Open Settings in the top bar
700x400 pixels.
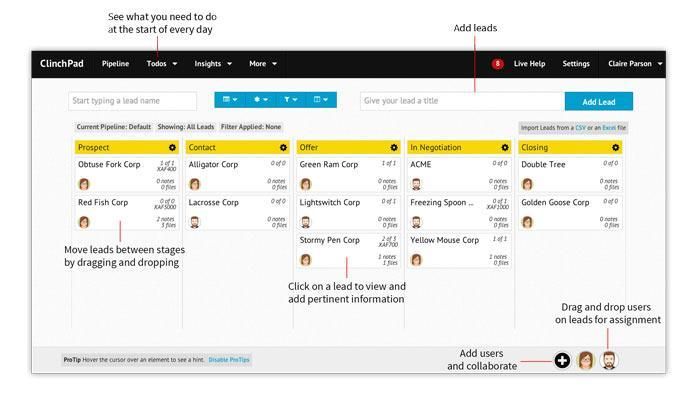(x=576, y=64)
